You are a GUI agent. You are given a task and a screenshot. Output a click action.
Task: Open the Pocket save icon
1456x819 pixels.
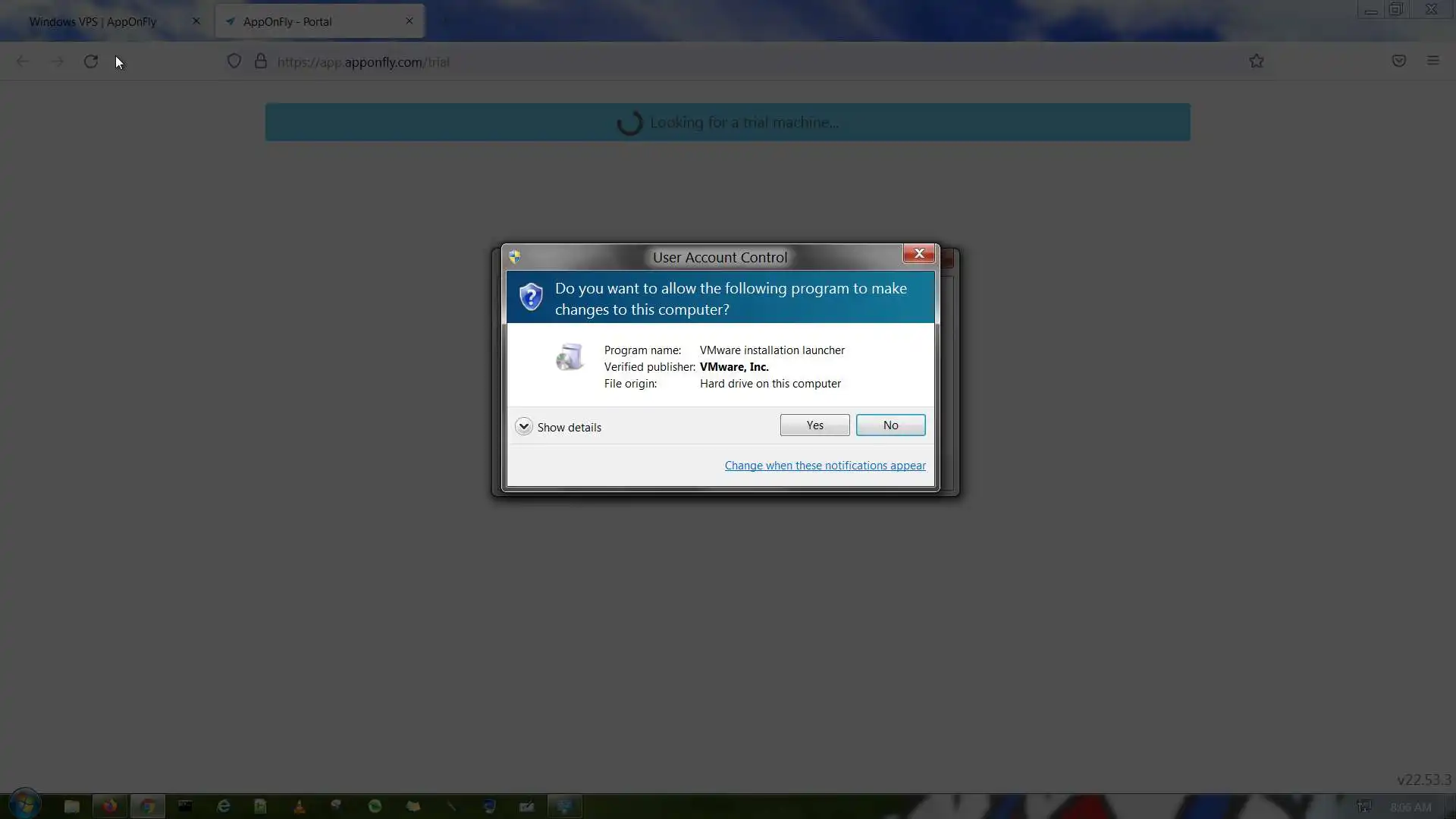pos(1399,61)
